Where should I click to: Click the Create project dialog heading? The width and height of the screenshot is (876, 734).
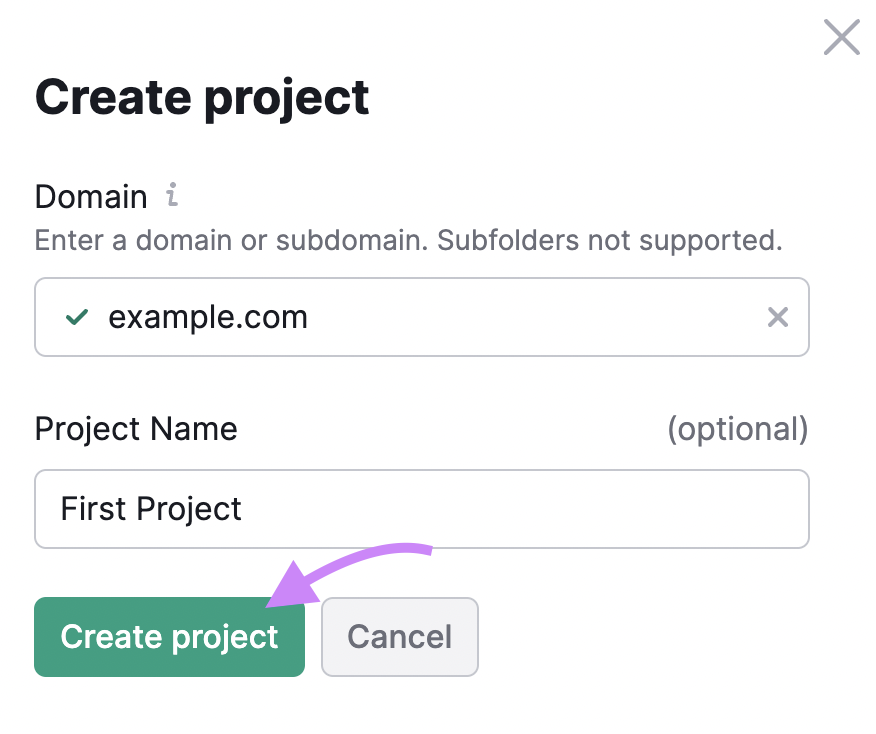pyautogui.click(x=202, y=97)
